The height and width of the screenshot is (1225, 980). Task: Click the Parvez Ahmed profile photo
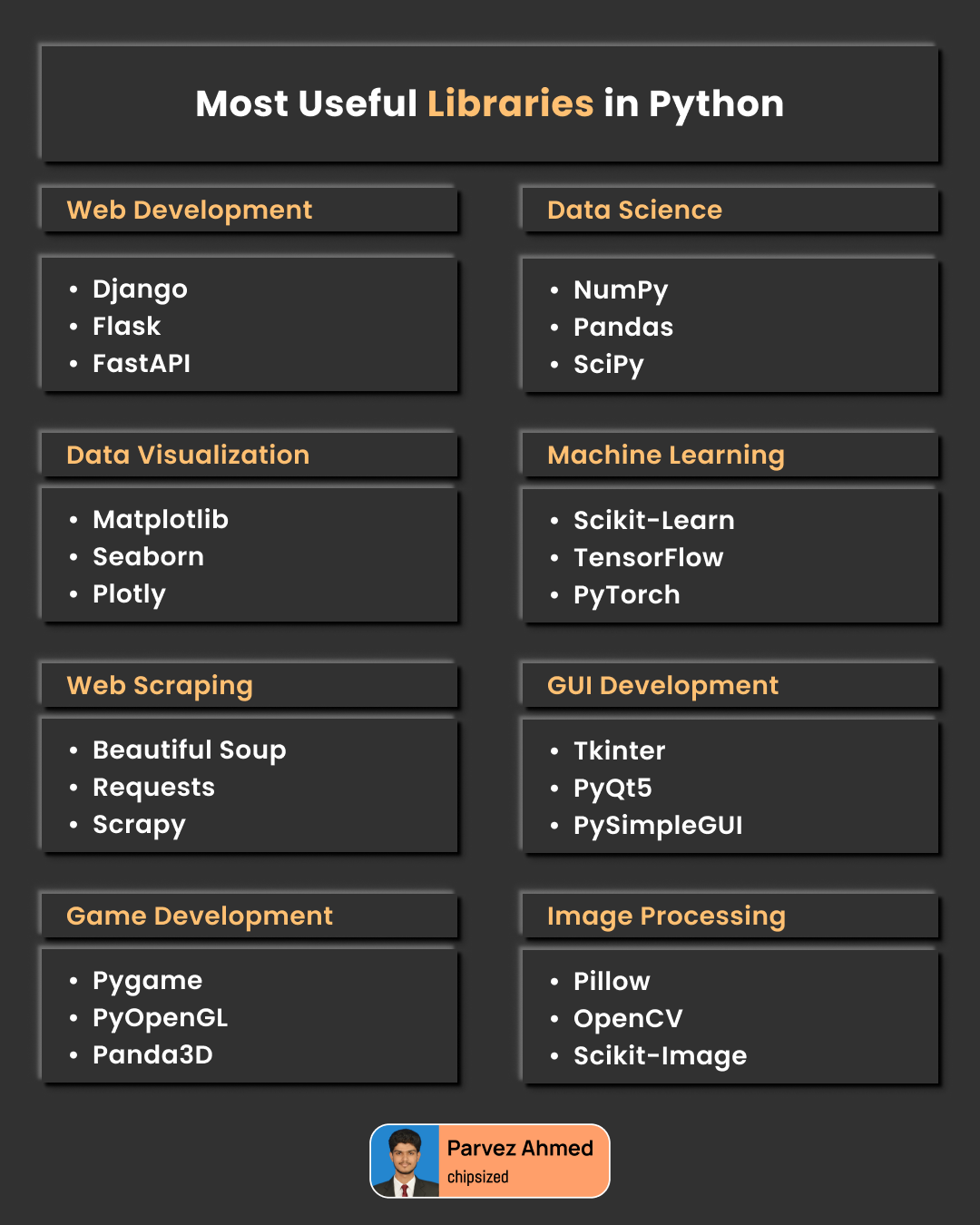[406, 1161]
